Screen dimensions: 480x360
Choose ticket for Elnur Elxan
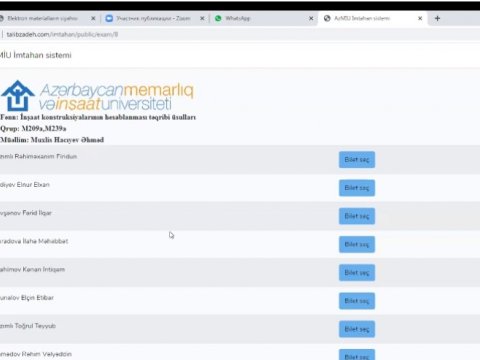click(x=357, y=188)
